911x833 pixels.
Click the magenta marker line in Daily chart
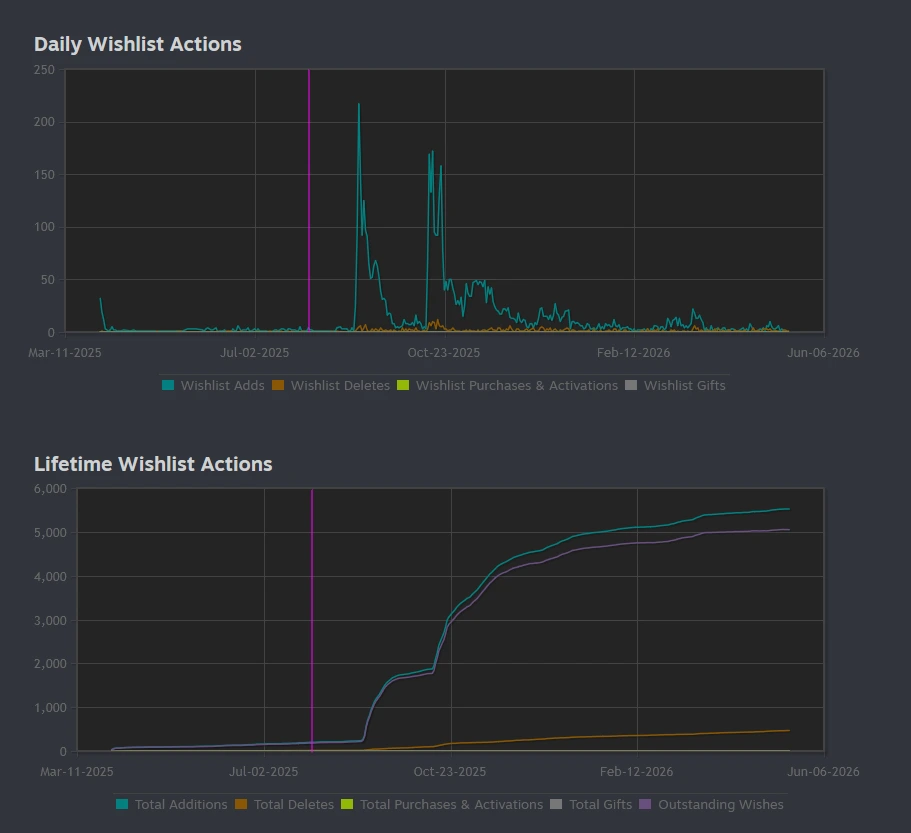[309, 200]
